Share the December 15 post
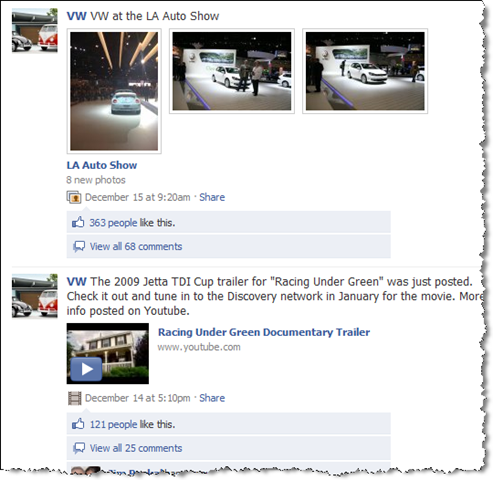Screen dimensions: 493x480 pos(212,197)
